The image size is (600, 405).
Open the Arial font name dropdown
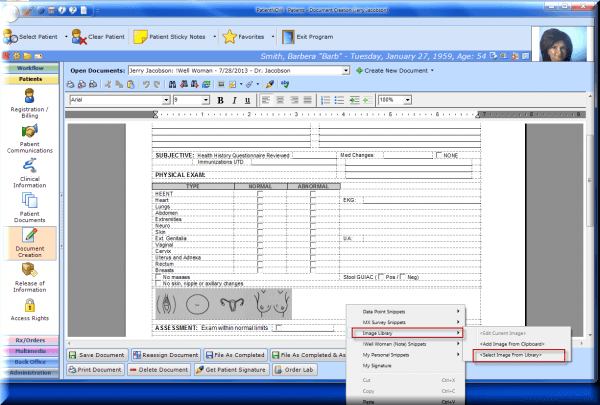164,101
